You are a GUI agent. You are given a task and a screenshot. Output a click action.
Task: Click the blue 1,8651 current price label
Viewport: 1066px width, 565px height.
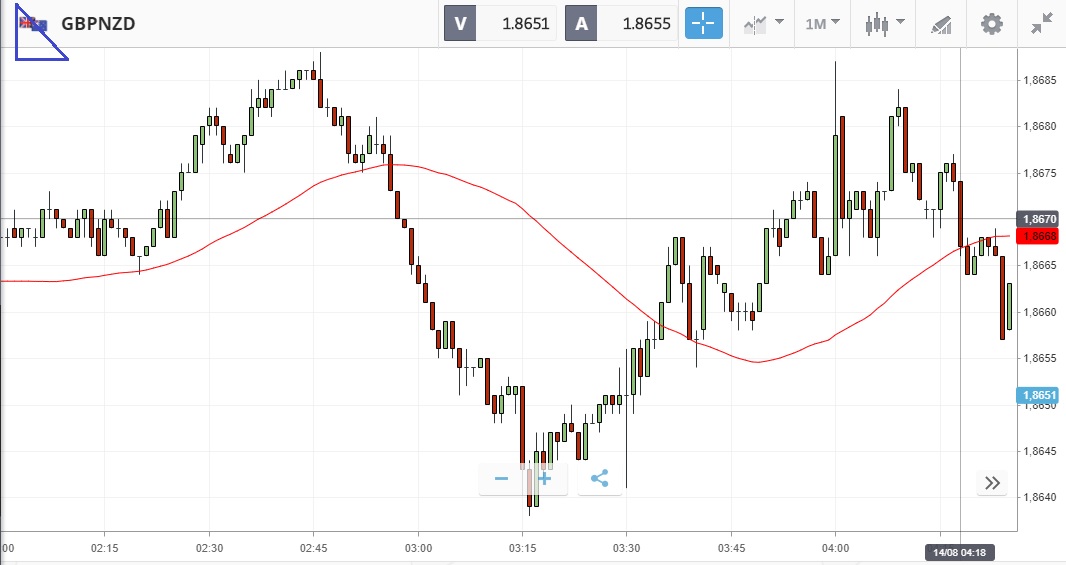pos(1039,395)
